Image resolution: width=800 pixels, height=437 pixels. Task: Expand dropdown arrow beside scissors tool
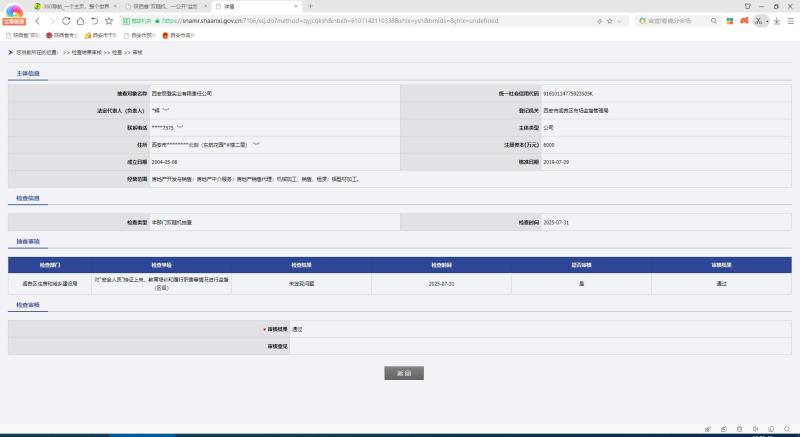[x=768, y=20]
